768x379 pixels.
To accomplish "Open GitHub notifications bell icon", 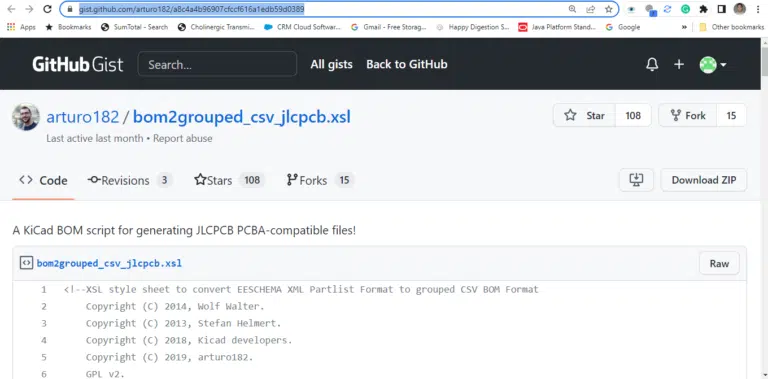I will coord(652,65).
